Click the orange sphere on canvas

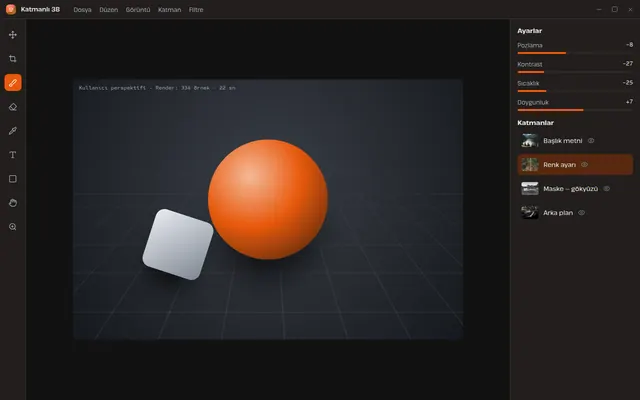tap(268, 199)
